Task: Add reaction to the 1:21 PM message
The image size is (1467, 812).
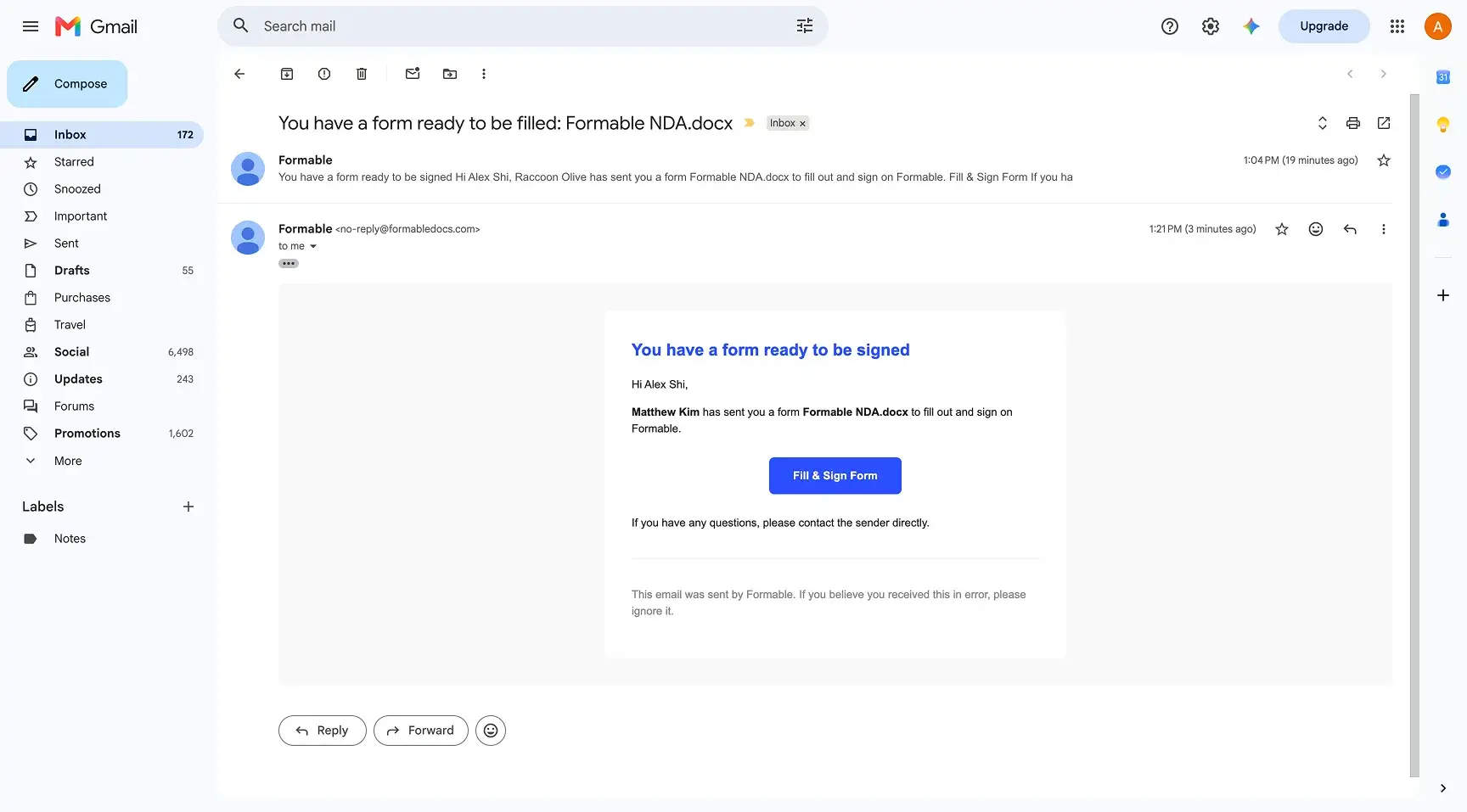Action: pyautogui.click(x=1316, y=229)
